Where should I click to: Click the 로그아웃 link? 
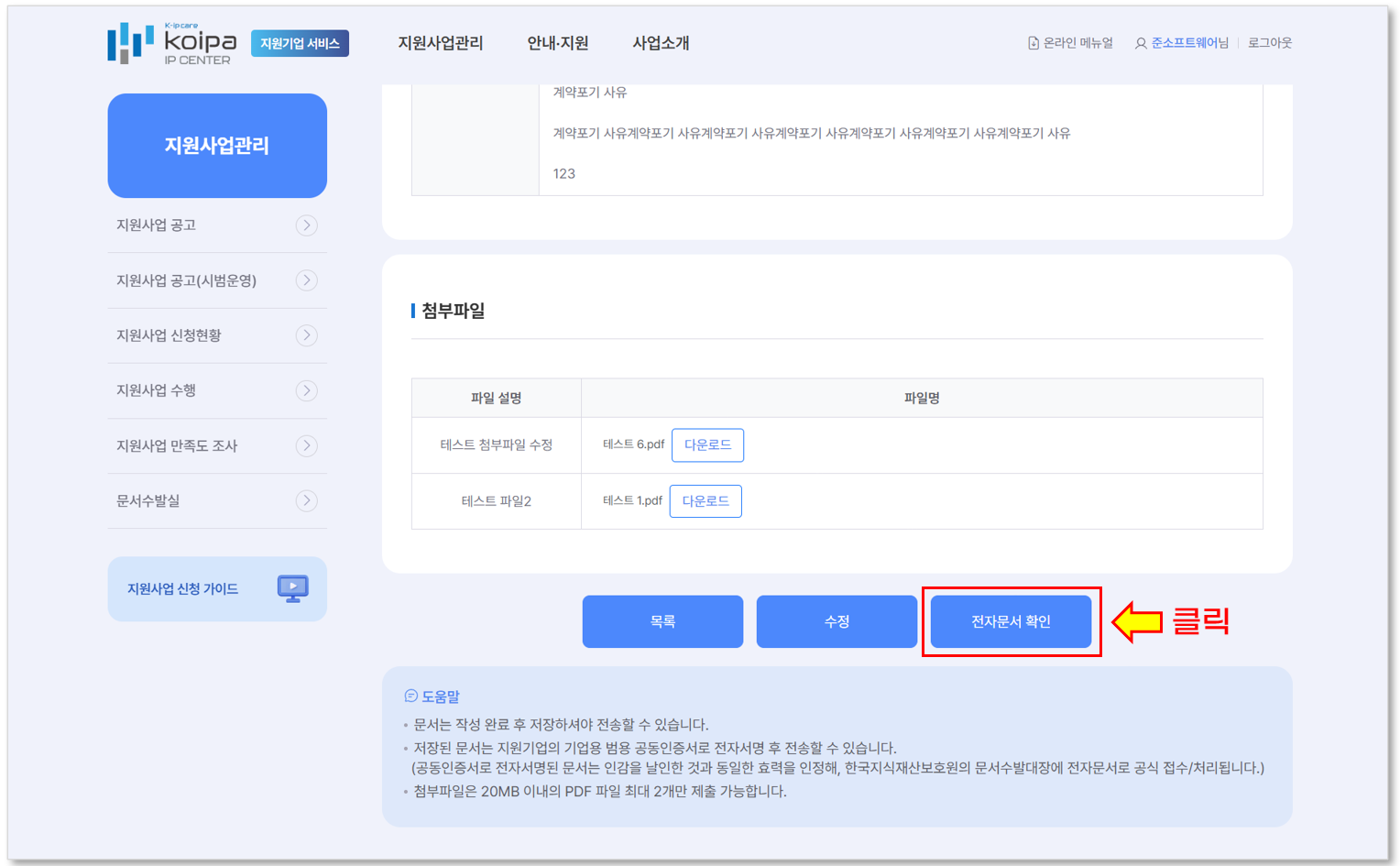pyautogui.click(x=1269, y=43)
